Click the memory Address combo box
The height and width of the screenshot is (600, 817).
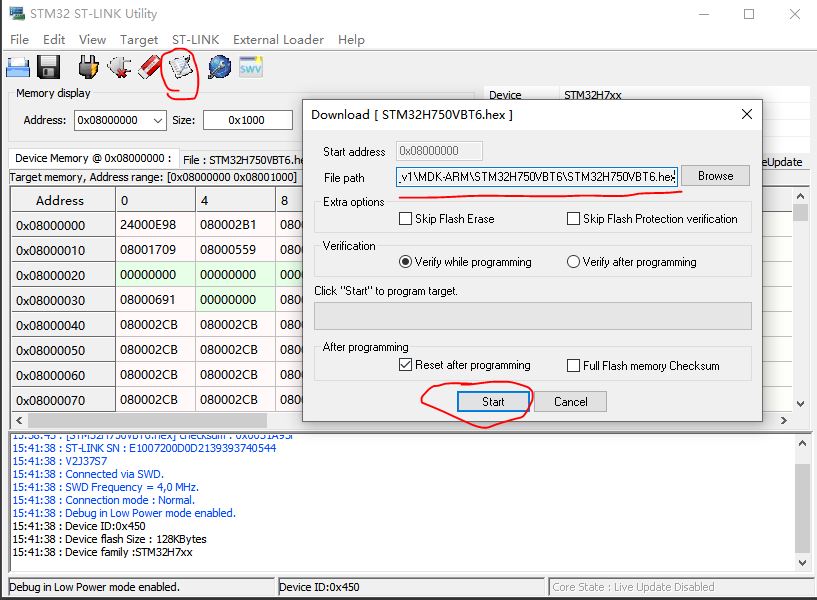pyautogui.click(x=120, y=120)
